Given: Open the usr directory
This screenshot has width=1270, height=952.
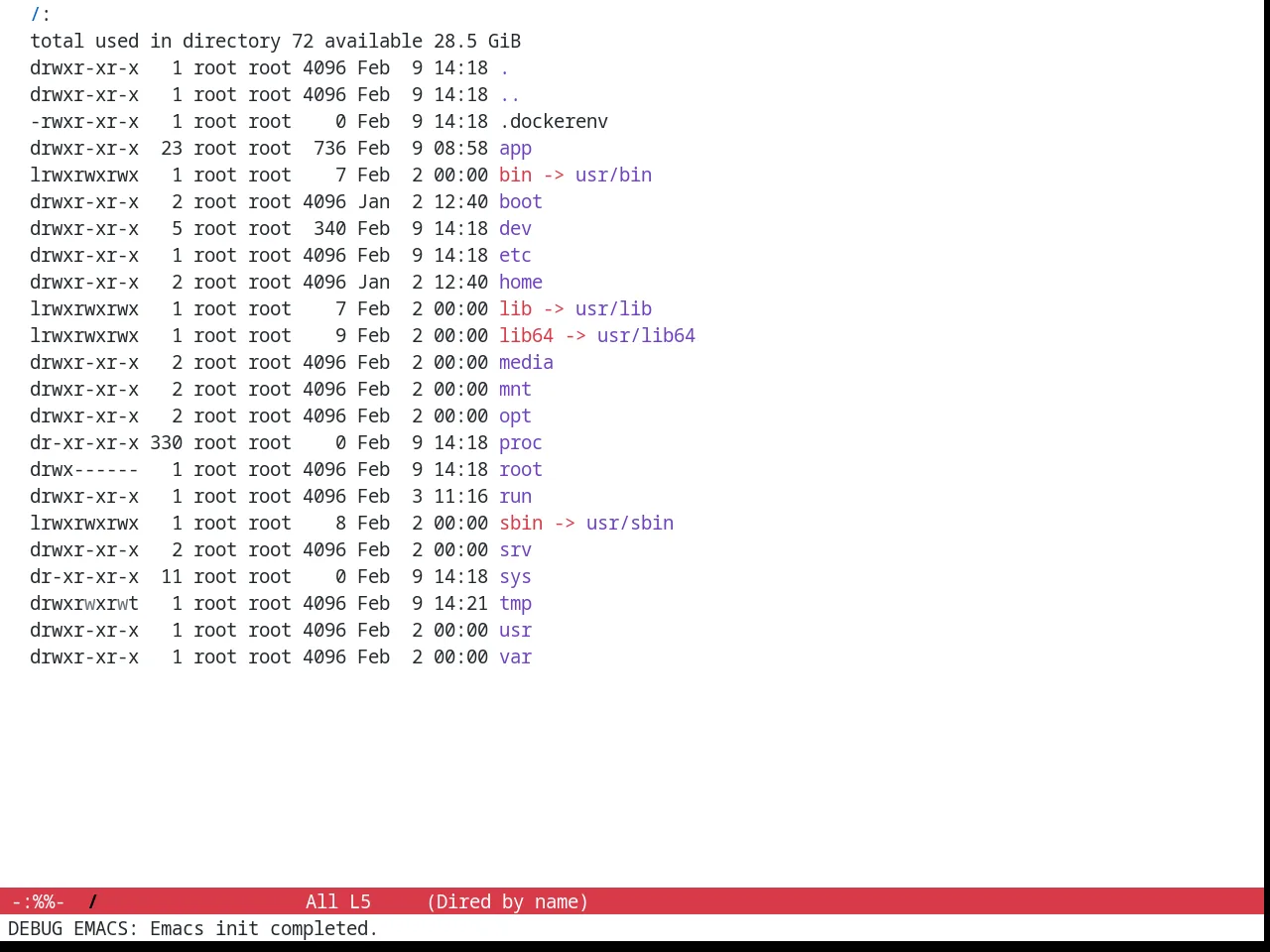Looking at the screenshot, I should (515, 631).
